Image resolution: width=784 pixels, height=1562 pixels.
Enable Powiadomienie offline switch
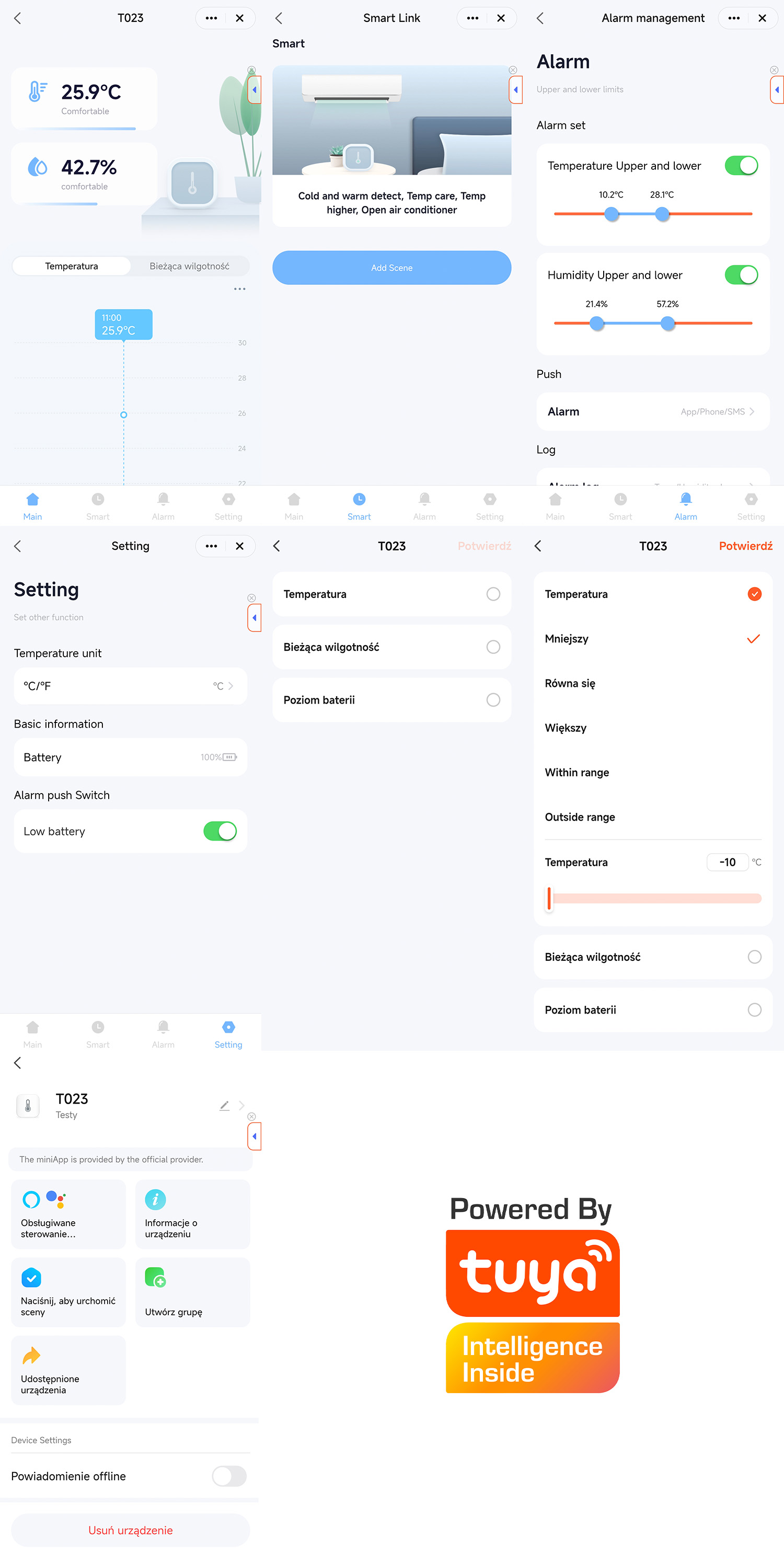[x=228, y=1475]
